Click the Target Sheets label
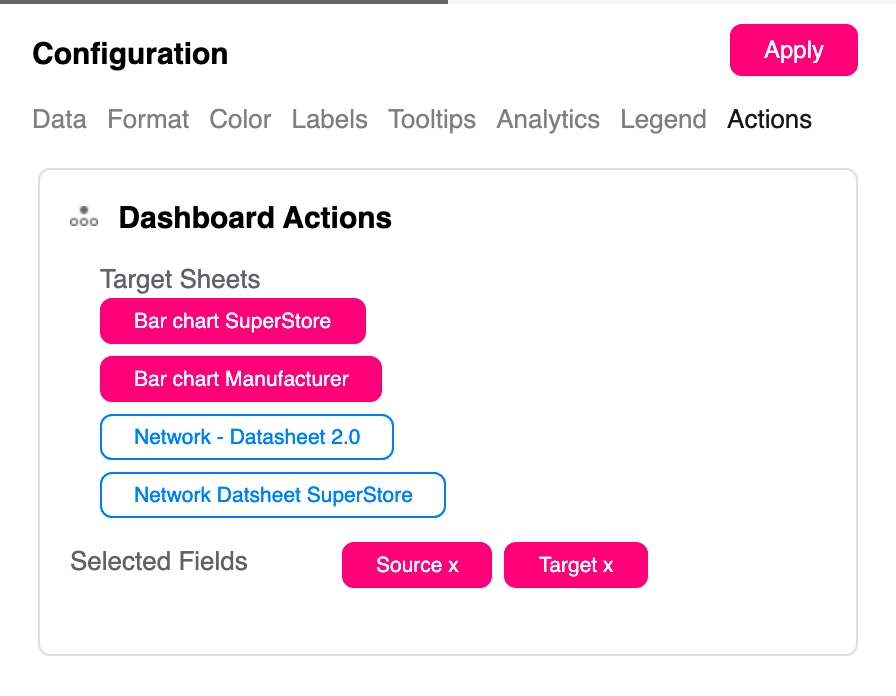The height and width of the screenshot is (696, 896). (x=180, y=279)
